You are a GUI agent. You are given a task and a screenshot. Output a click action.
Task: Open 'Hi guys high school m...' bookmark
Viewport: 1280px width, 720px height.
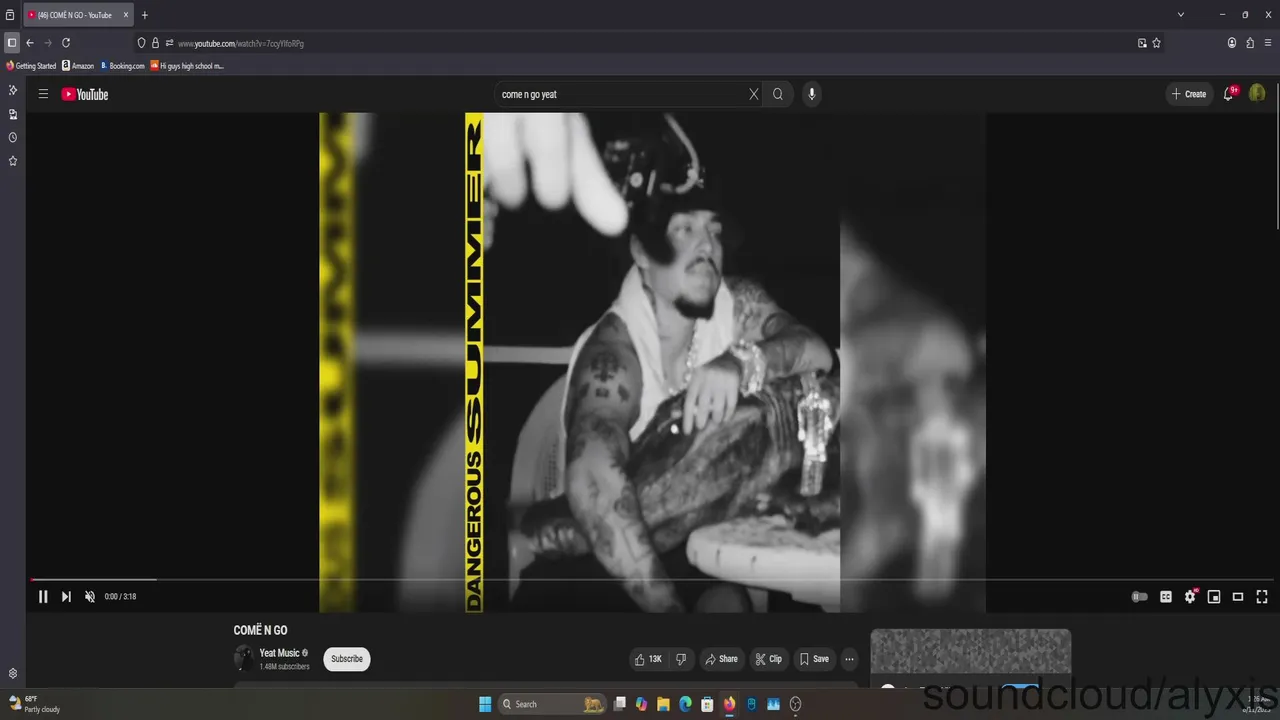click(x=187, y=66)
